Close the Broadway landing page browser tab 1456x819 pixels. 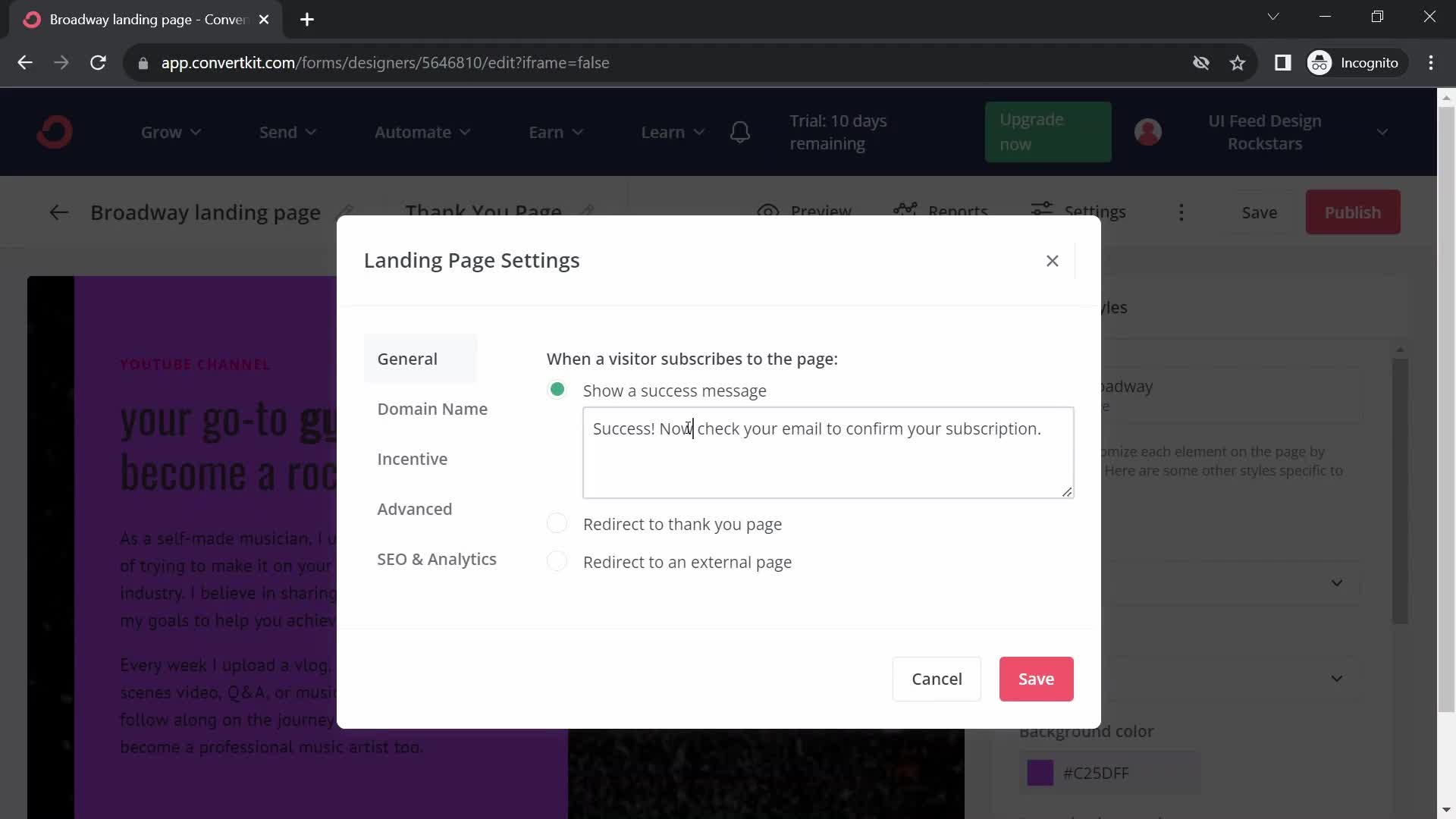pyautogui.click(x=264, y=20)
